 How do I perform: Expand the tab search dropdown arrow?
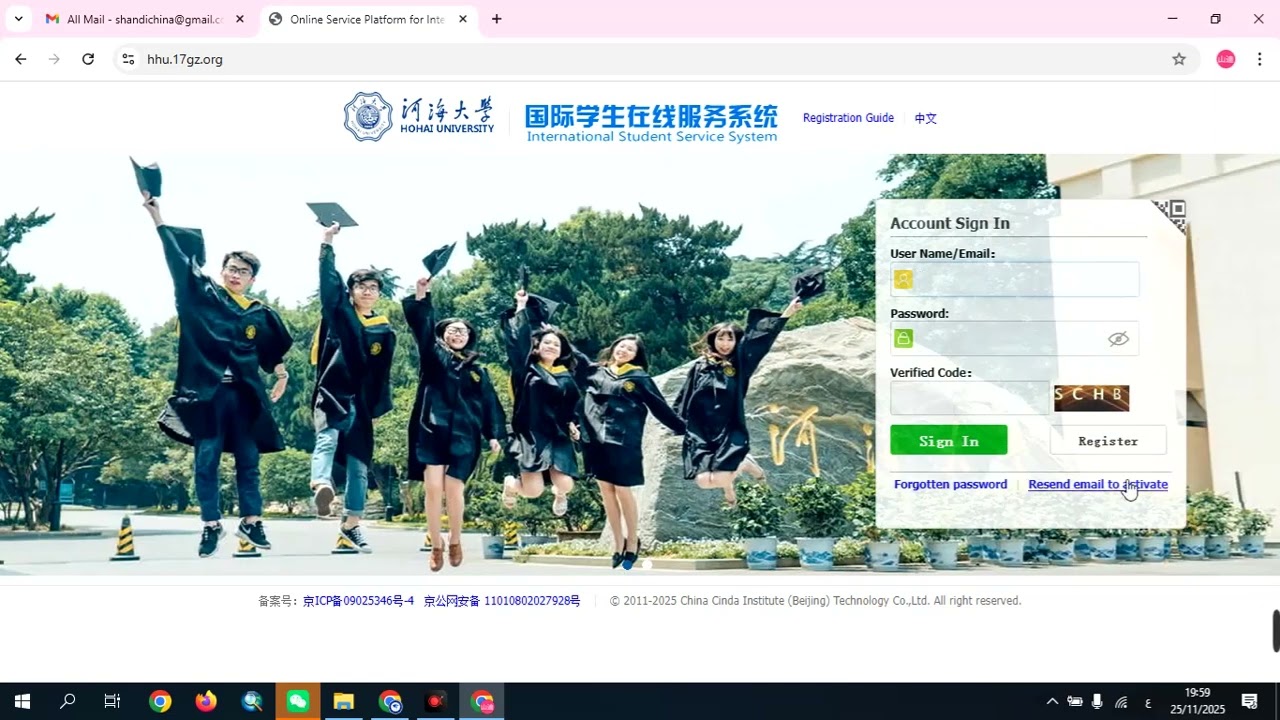pyautogui.click(x=18, y=19)
